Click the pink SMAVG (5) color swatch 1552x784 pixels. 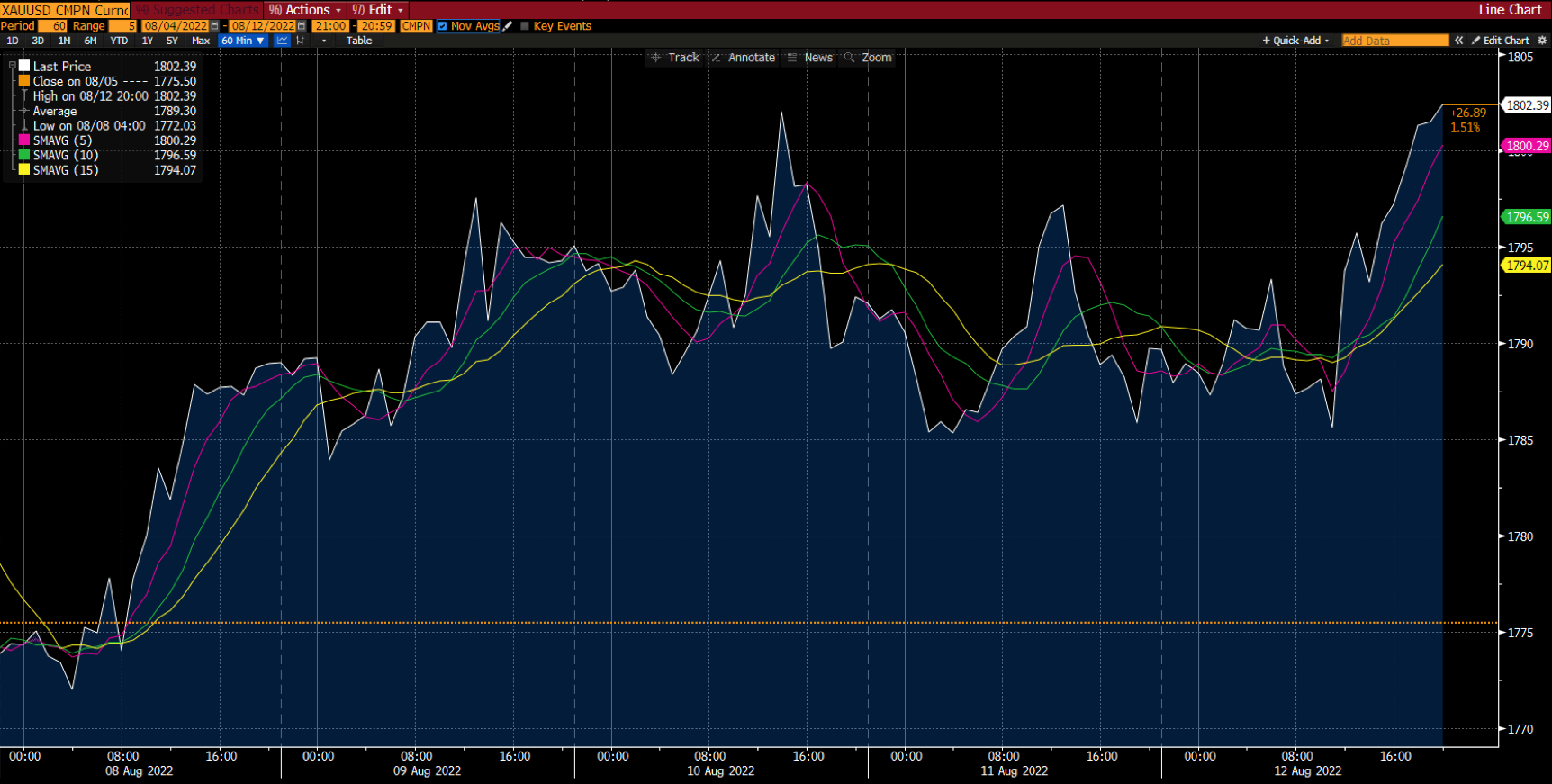click(24, 140)
